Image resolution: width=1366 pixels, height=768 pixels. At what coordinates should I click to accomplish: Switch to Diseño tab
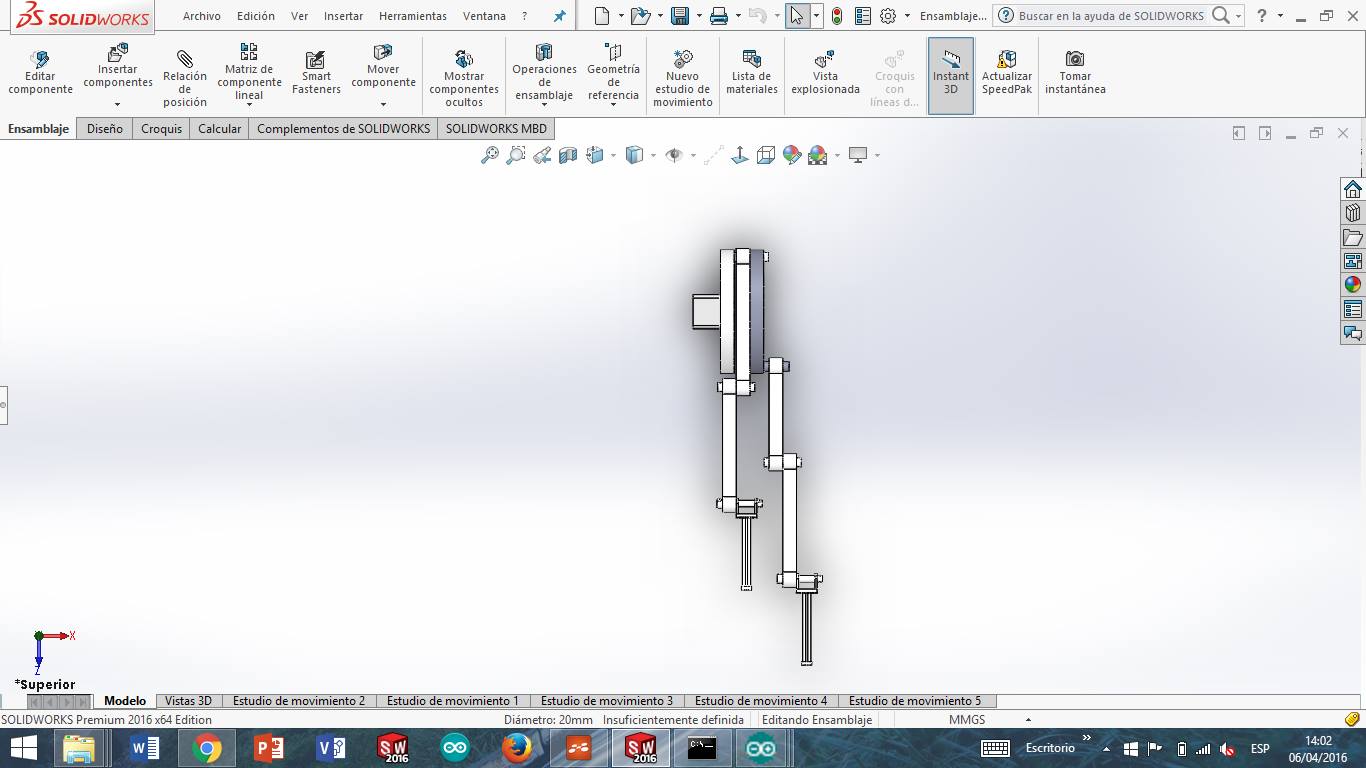point(105,128)
